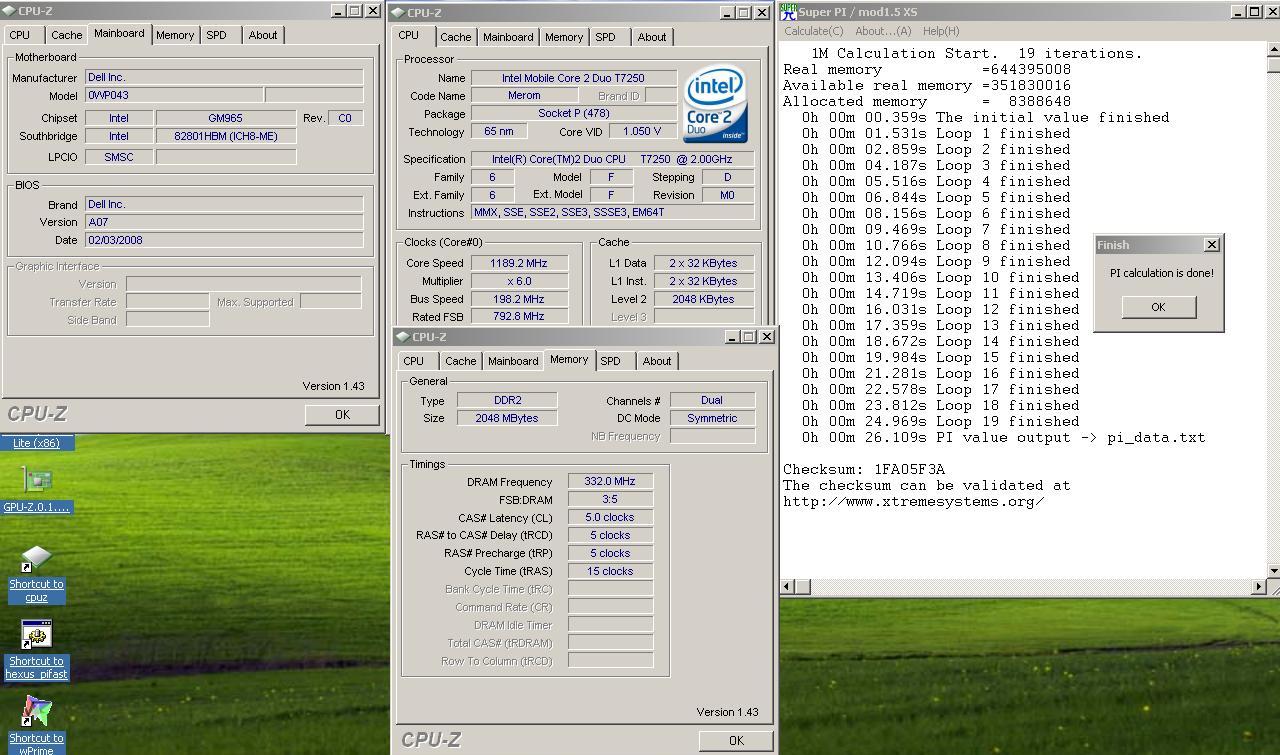Click left arrow of Super PI horizontal scrollbar

(x=788, y=586)
